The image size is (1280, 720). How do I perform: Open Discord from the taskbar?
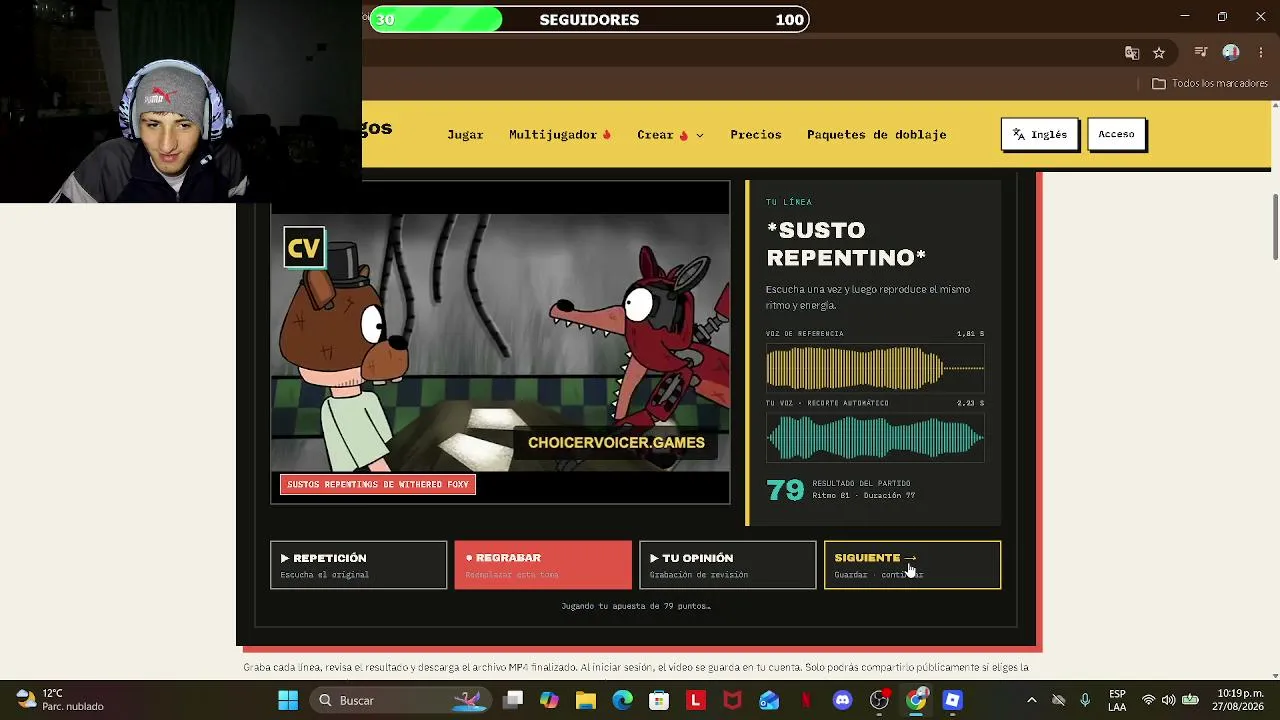(x=842, y=700)
